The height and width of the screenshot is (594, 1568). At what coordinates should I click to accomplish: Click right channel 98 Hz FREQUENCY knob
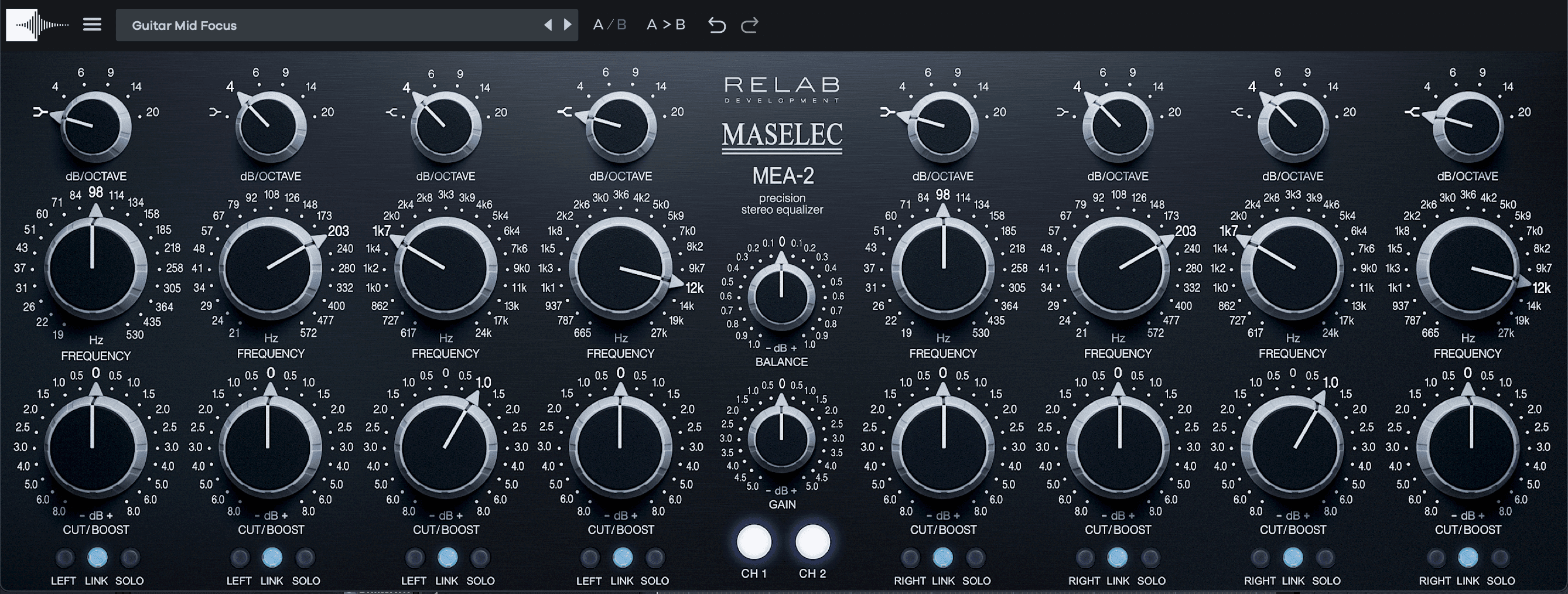click(x=944, y=268)
